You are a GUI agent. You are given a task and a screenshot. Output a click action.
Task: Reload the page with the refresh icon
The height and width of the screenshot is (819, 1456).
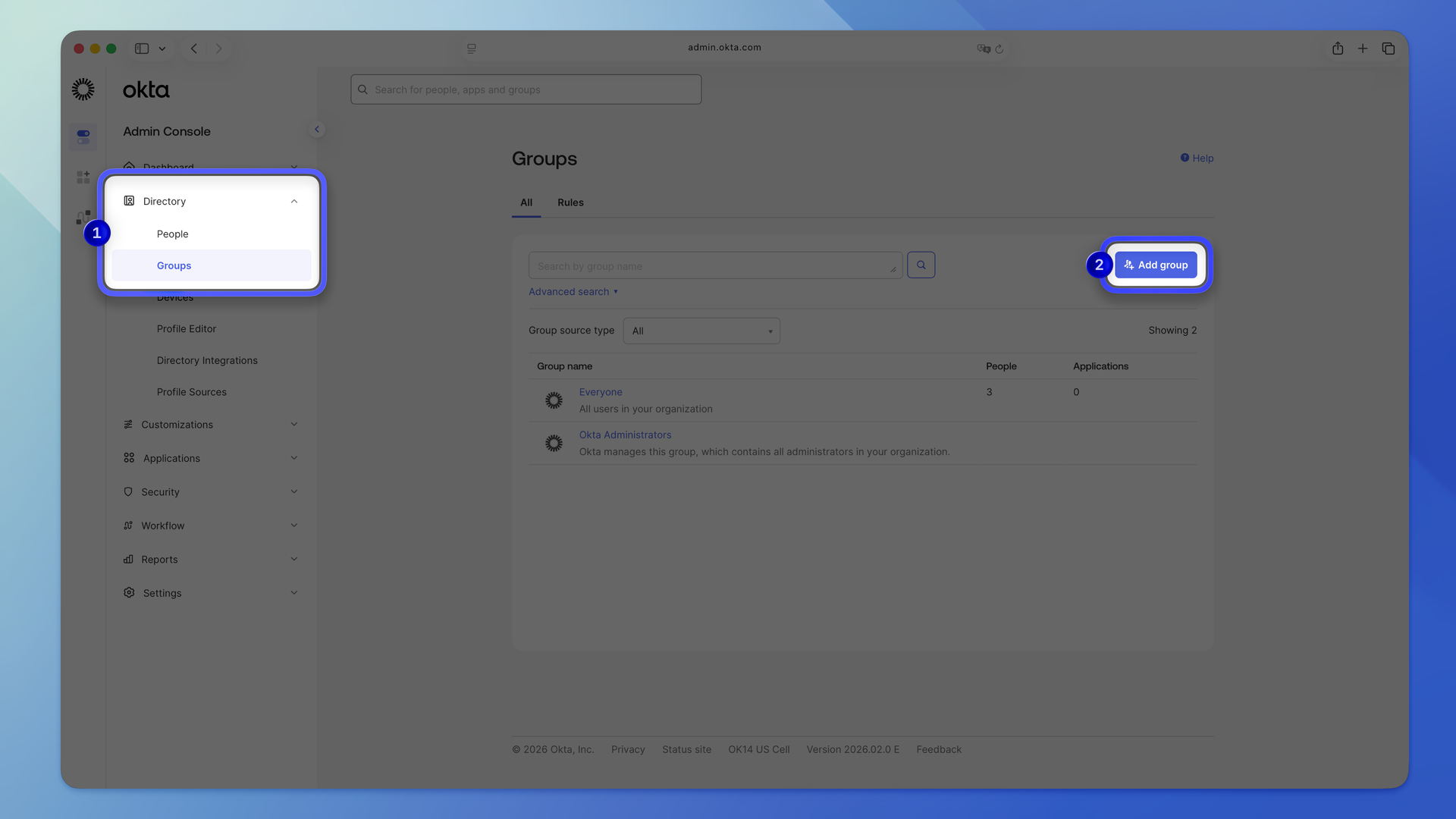pos(999,49)
